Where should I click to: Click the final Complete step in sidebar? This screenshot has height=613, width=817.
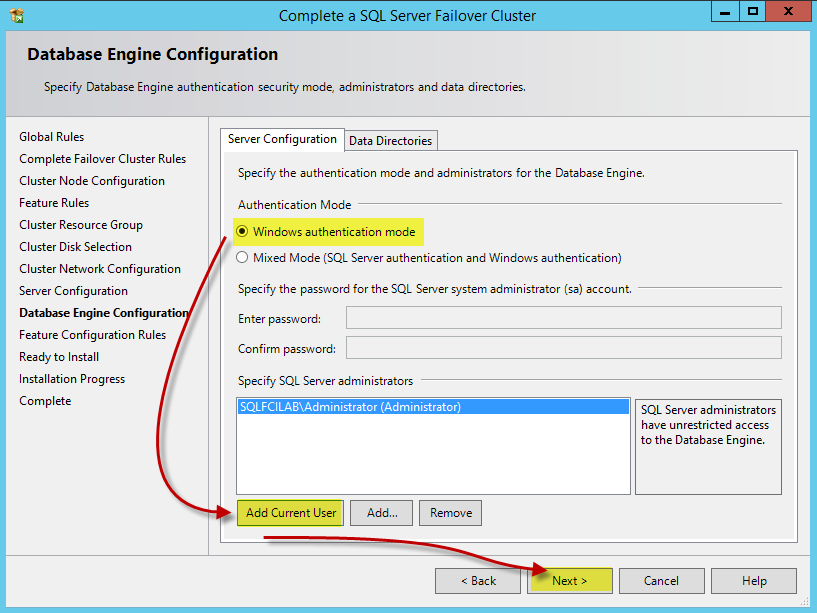coord(45,401)
